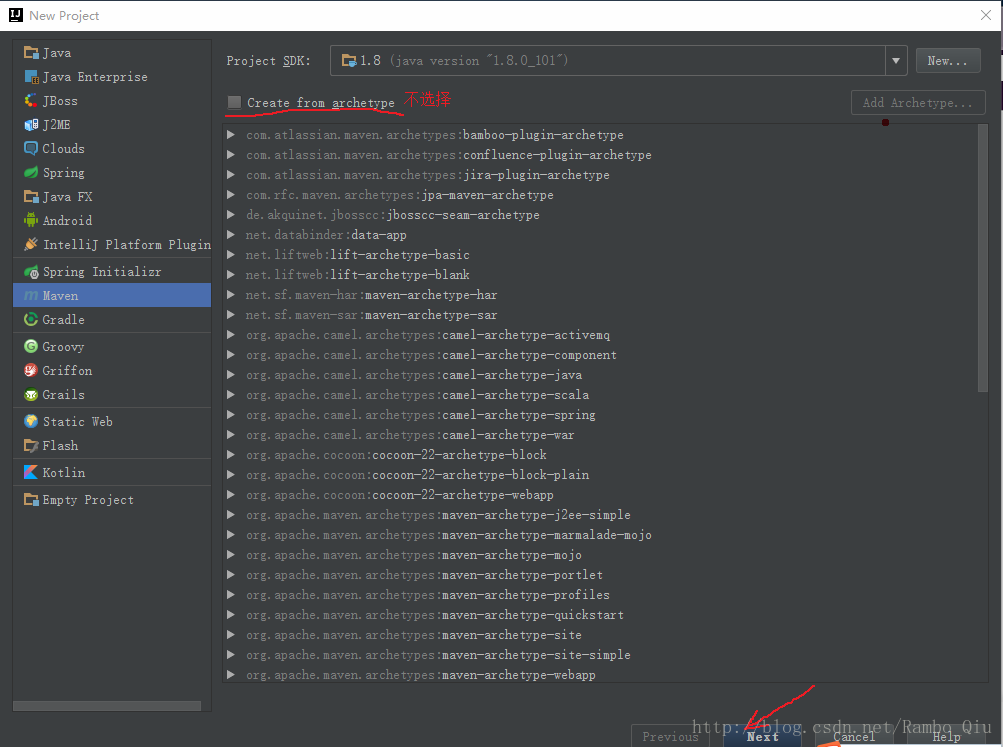This screenshot has height=747, width=1003.
Task: Click the Empty Project folder icon
Action: coord(31,499)
